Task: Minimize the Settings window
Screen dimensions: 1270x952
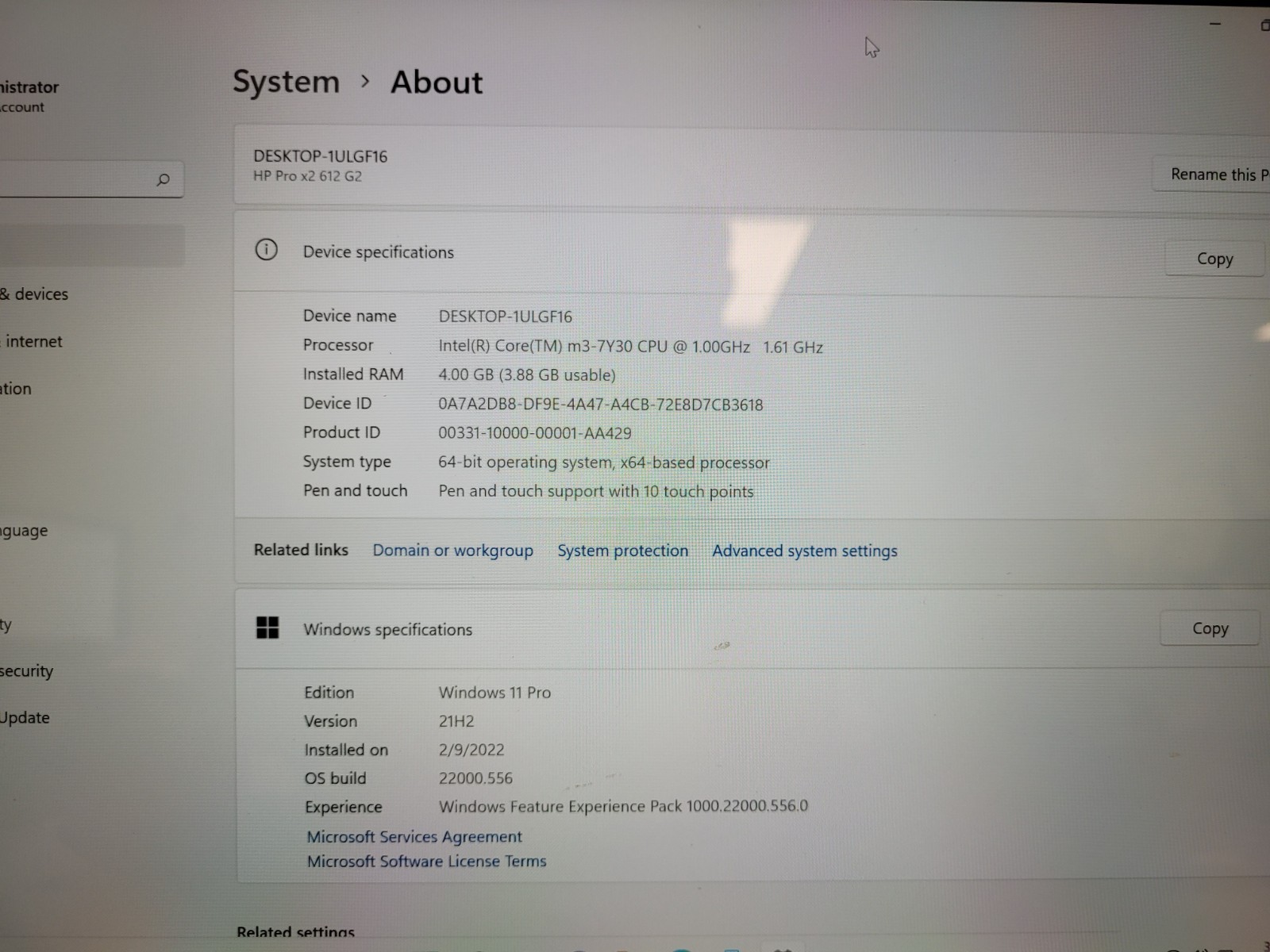Action: 1214,25
